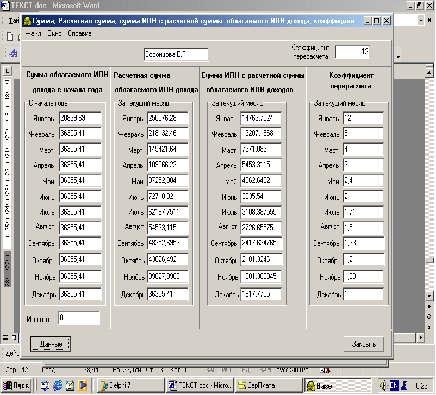Select Август field in С начала года group
The image size is (436, 395).
click(x=80, y=228)
